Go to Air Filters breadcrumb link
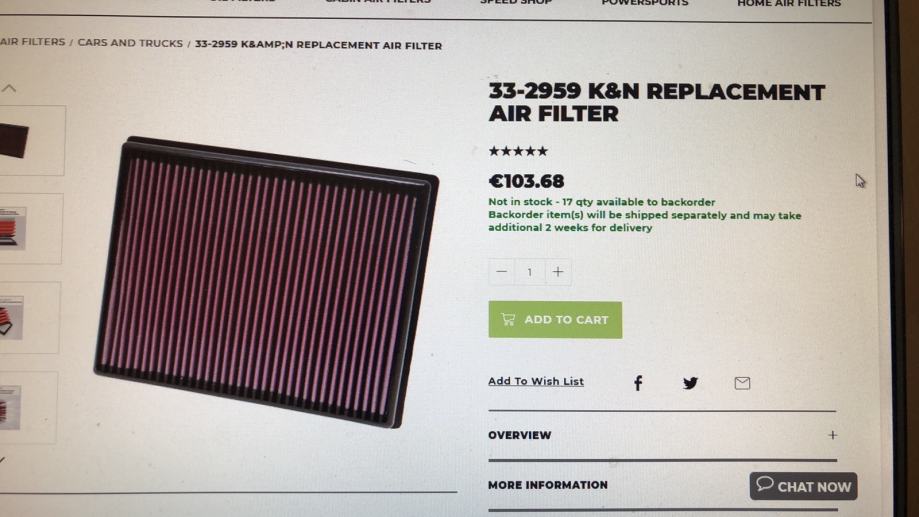The width and height of the screenshot is (919, 517). 32,42
